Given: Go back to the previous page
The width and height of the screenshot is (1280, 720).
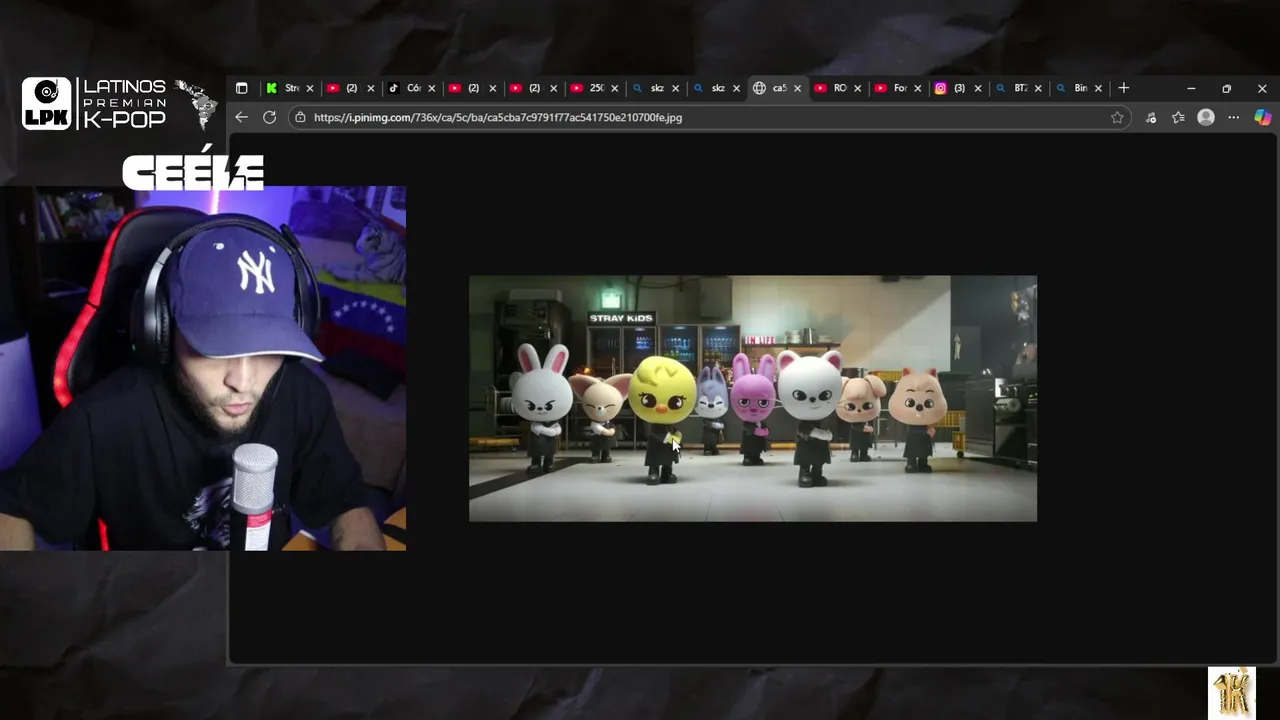Looking at the screenshot, I should coord(241,117).
